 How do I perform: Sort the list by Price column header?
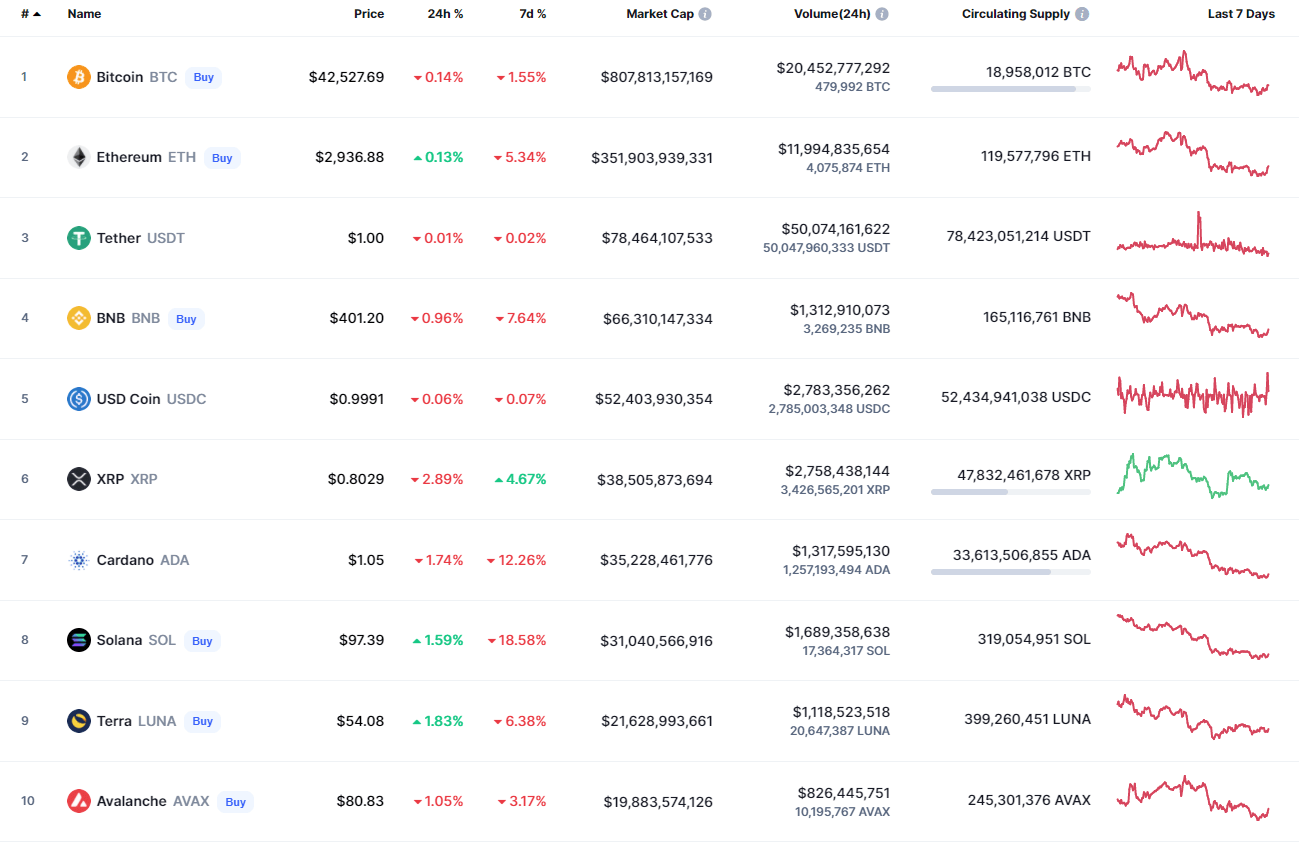pyautogui.click(x=368, y=15)
